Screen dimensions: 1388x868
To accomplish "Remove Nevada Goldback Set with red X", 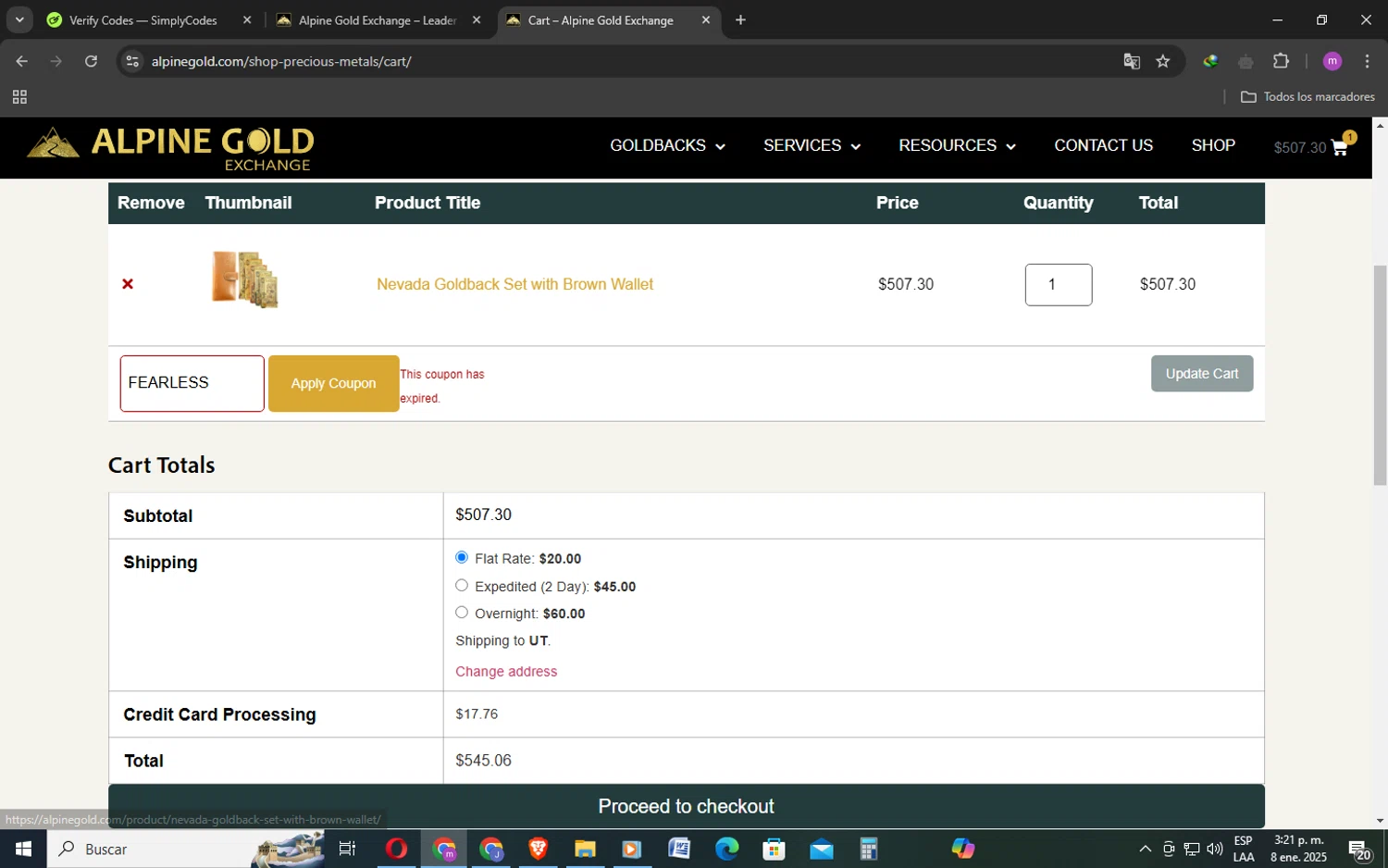I will [x=128, y=284].
